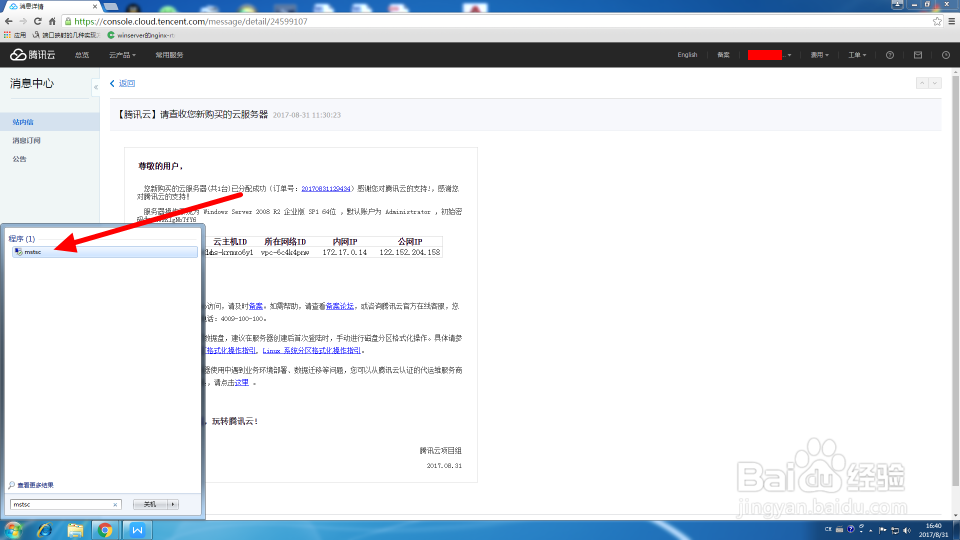Click 查看更多结果 in Start menu

(x=35, y=485)
